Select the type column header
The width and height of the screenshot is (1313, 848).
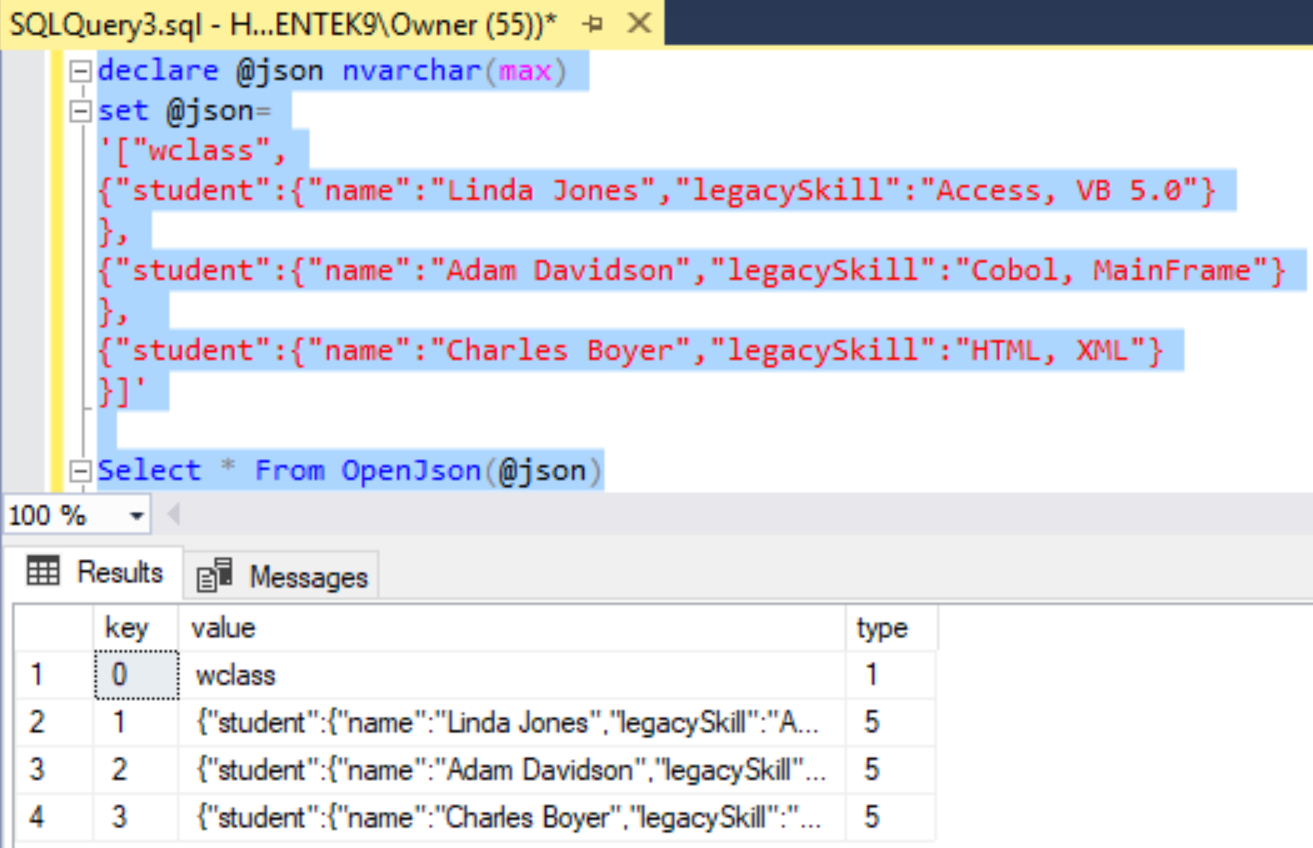pos(880,628)
